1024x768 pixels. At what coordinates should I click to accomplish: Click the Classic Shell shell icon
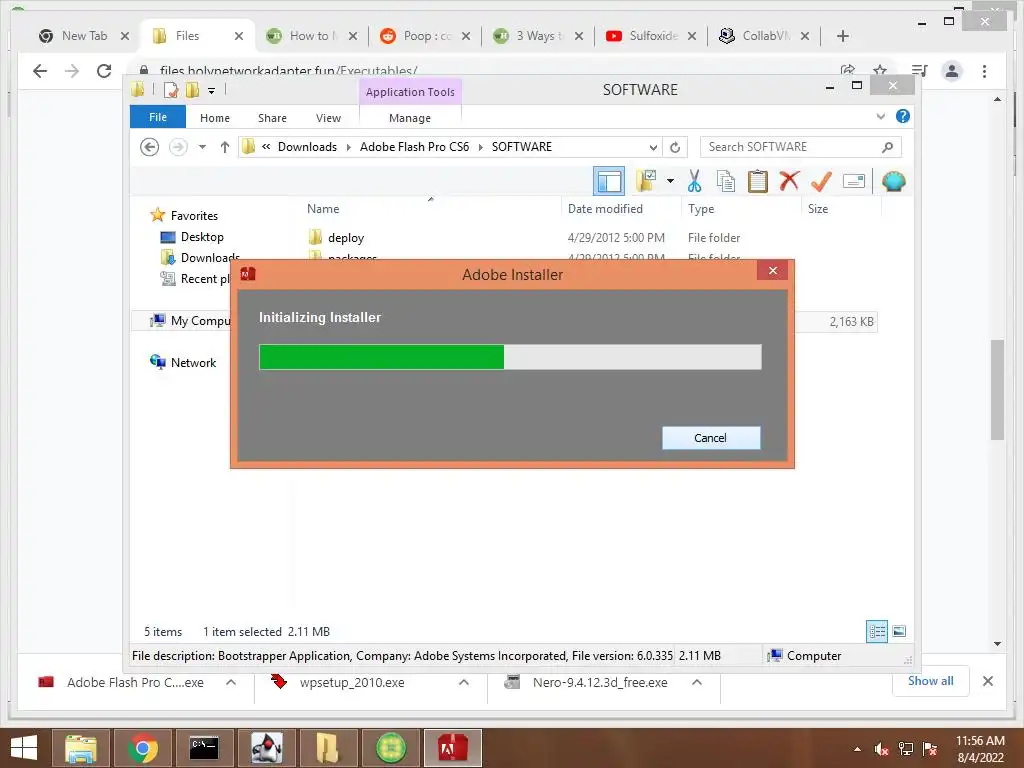click(x=893, y=181)
